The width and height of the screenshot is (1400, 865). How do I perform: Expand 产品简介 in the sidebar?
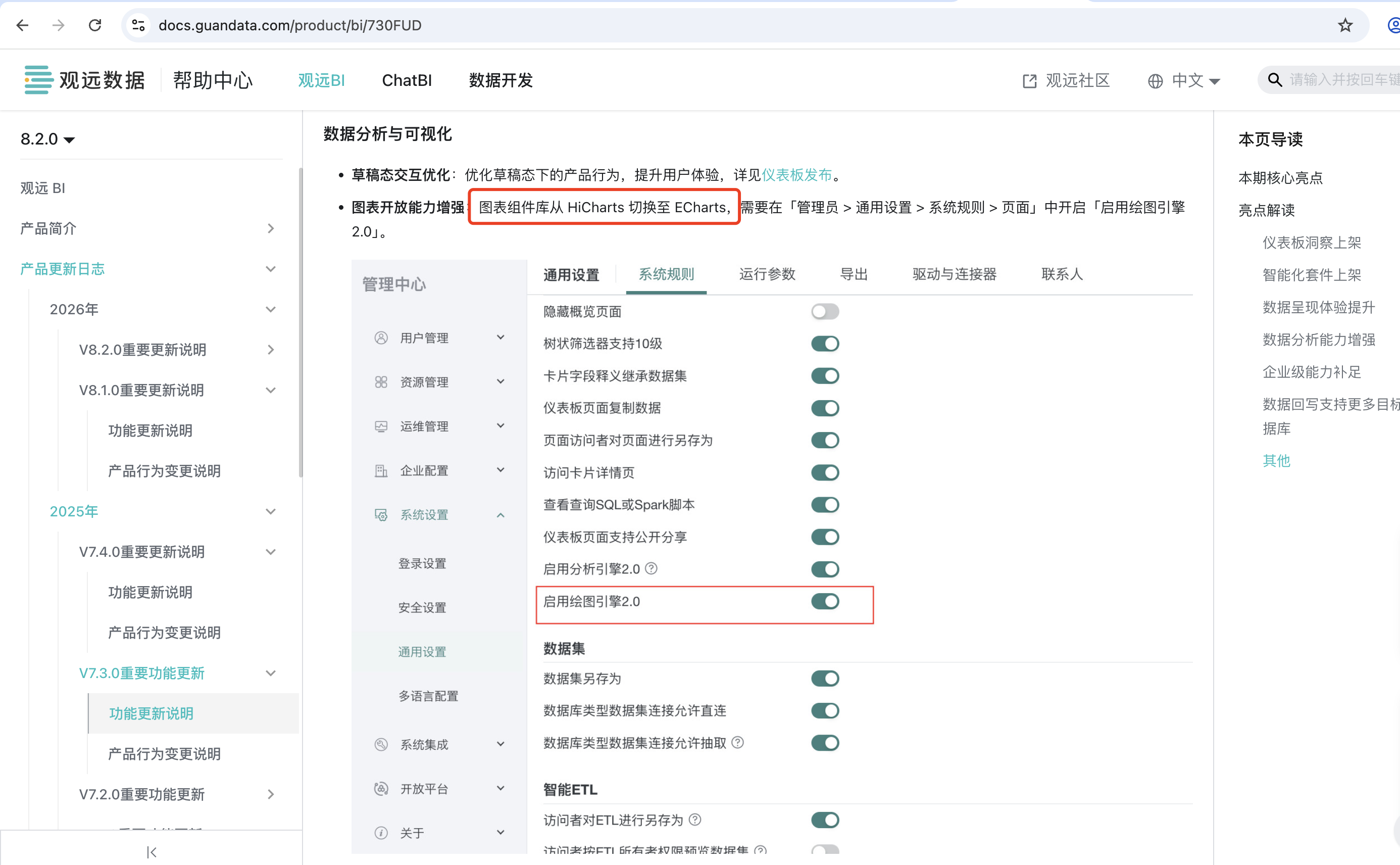[x=271, y=229]
